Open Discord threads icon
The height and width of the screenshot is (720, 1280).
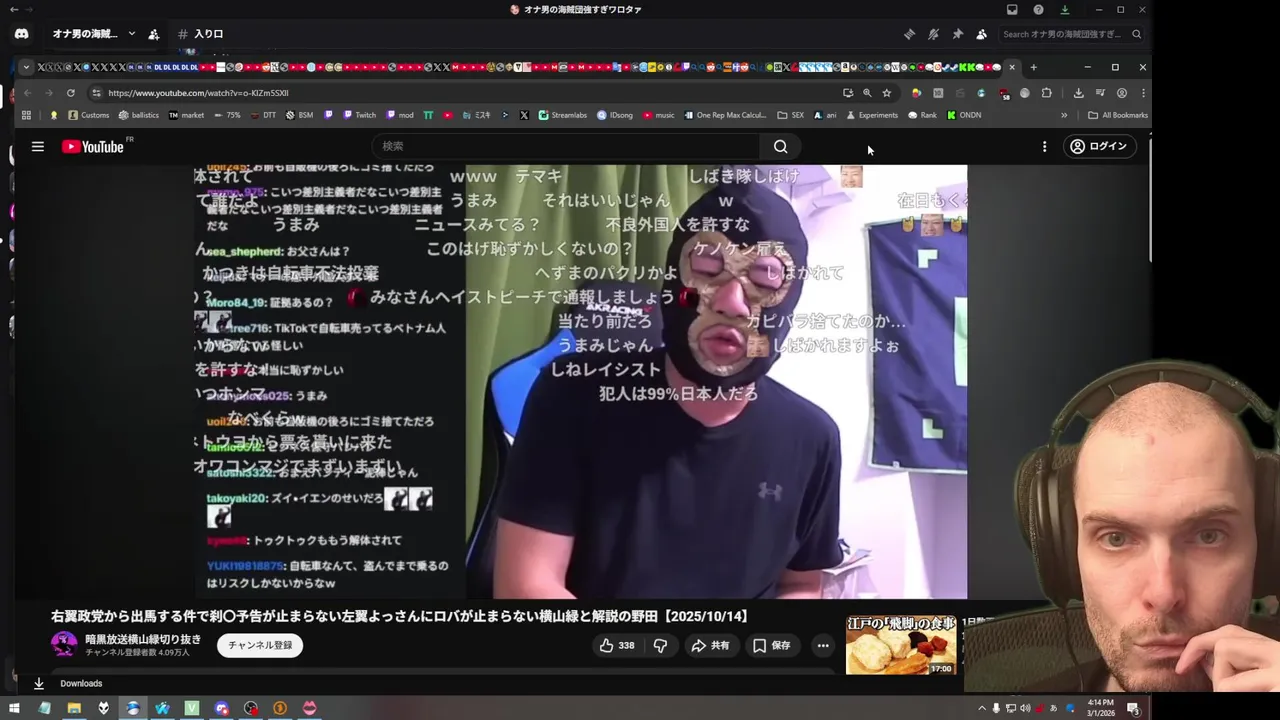(x=909, y=34)
